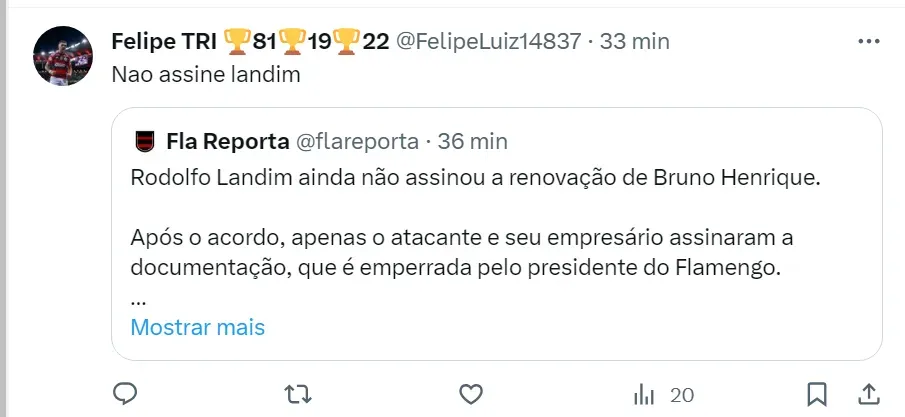905x417 pixels.
Task: Repost this tweet using retweet icon
Action: (298, 394)
